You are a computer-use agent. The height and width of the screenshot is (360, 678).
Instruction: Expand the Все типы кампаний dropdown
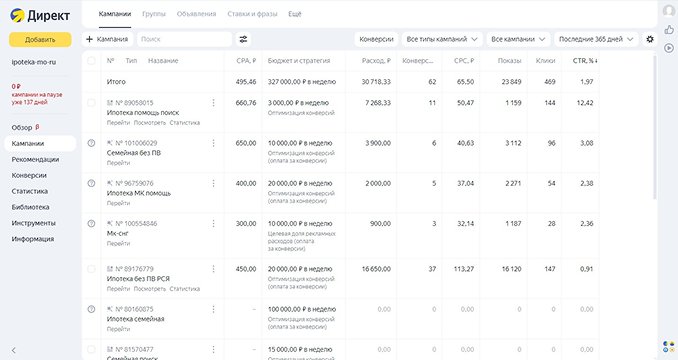click(x=442, y=39)
